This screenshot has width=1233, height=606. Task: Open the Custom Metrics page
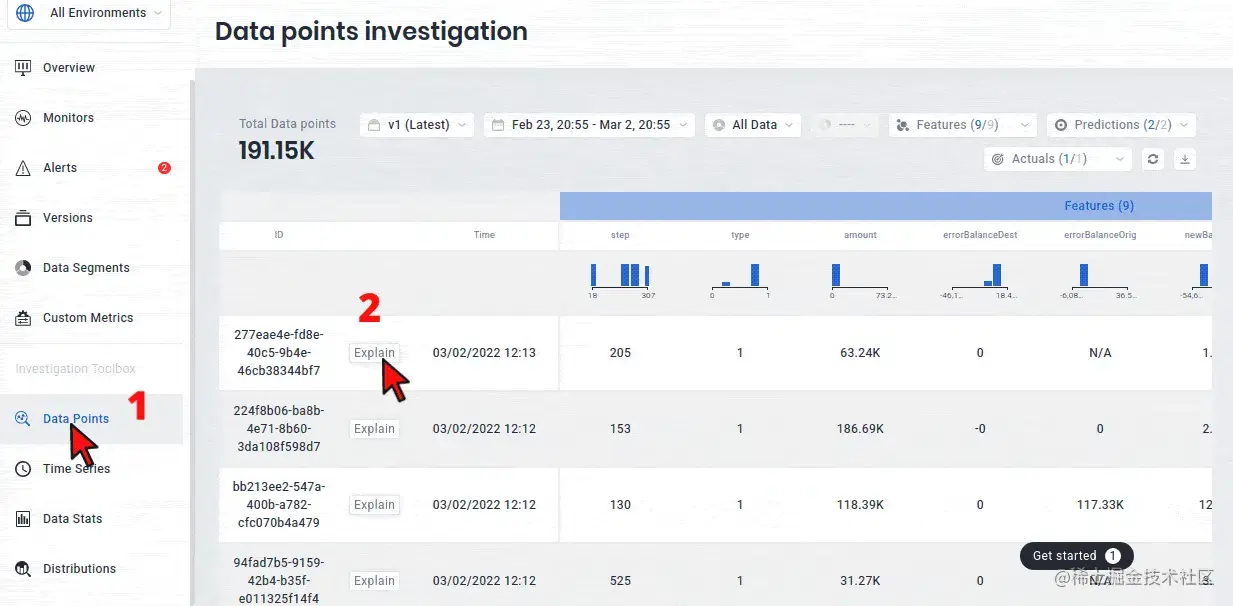(88, 318)
